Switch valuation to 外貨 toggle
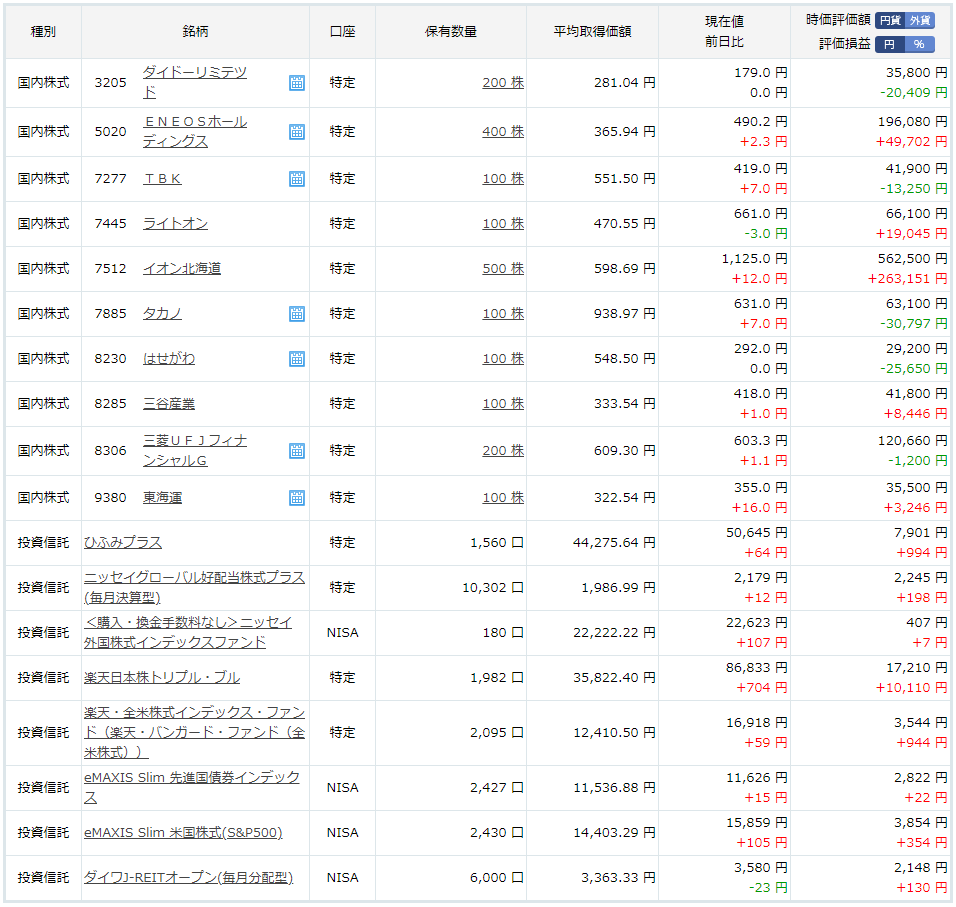956x907 pixels. [919, 20]
